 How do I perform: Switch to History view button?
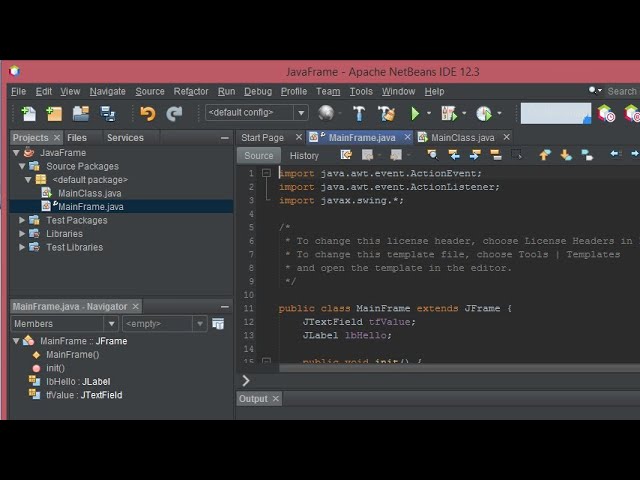304,156
